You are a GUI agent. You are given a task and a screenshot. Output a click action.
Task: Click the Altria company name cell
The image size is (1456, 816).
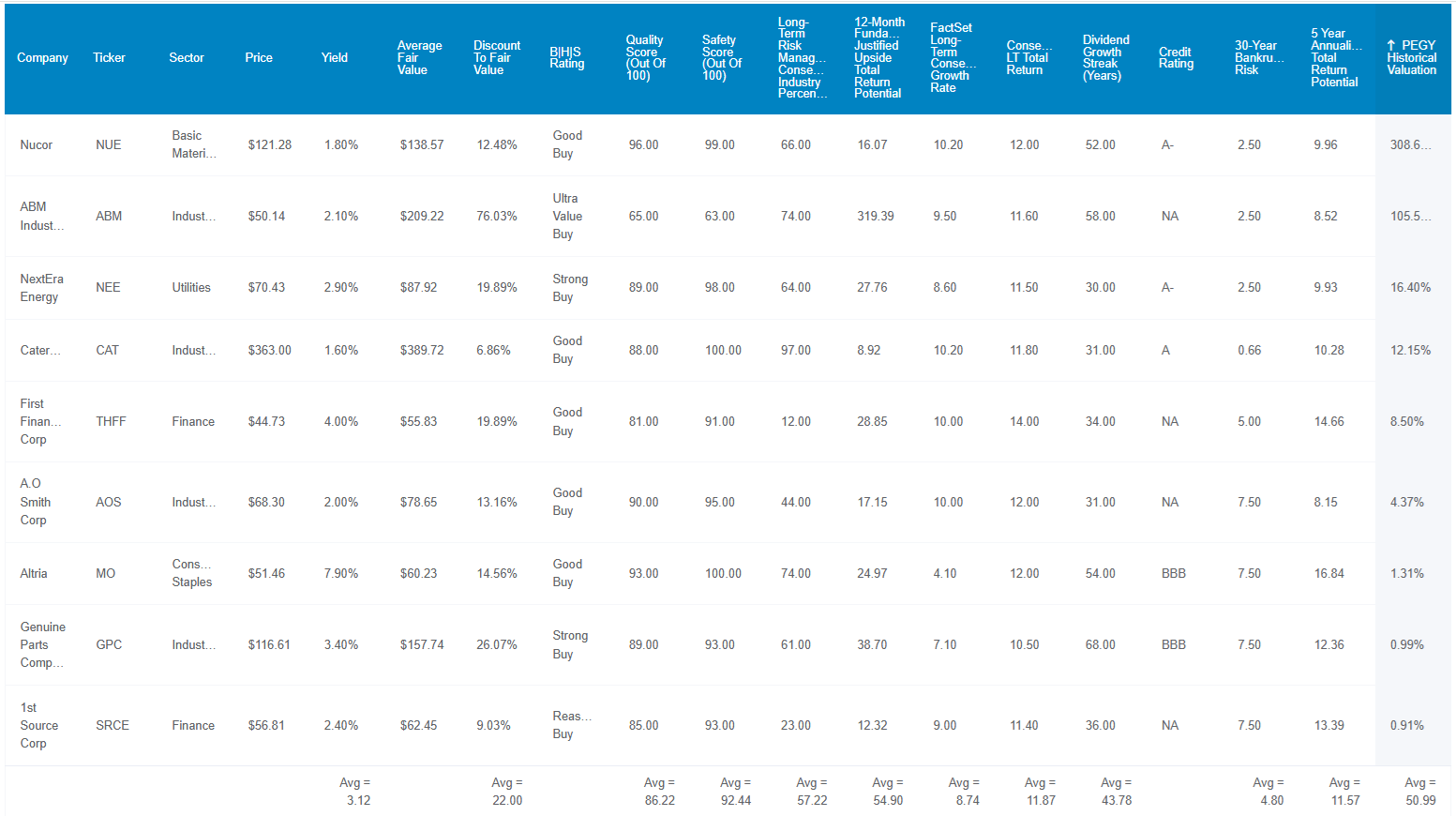pyautogui.click(x=34, y=574)
